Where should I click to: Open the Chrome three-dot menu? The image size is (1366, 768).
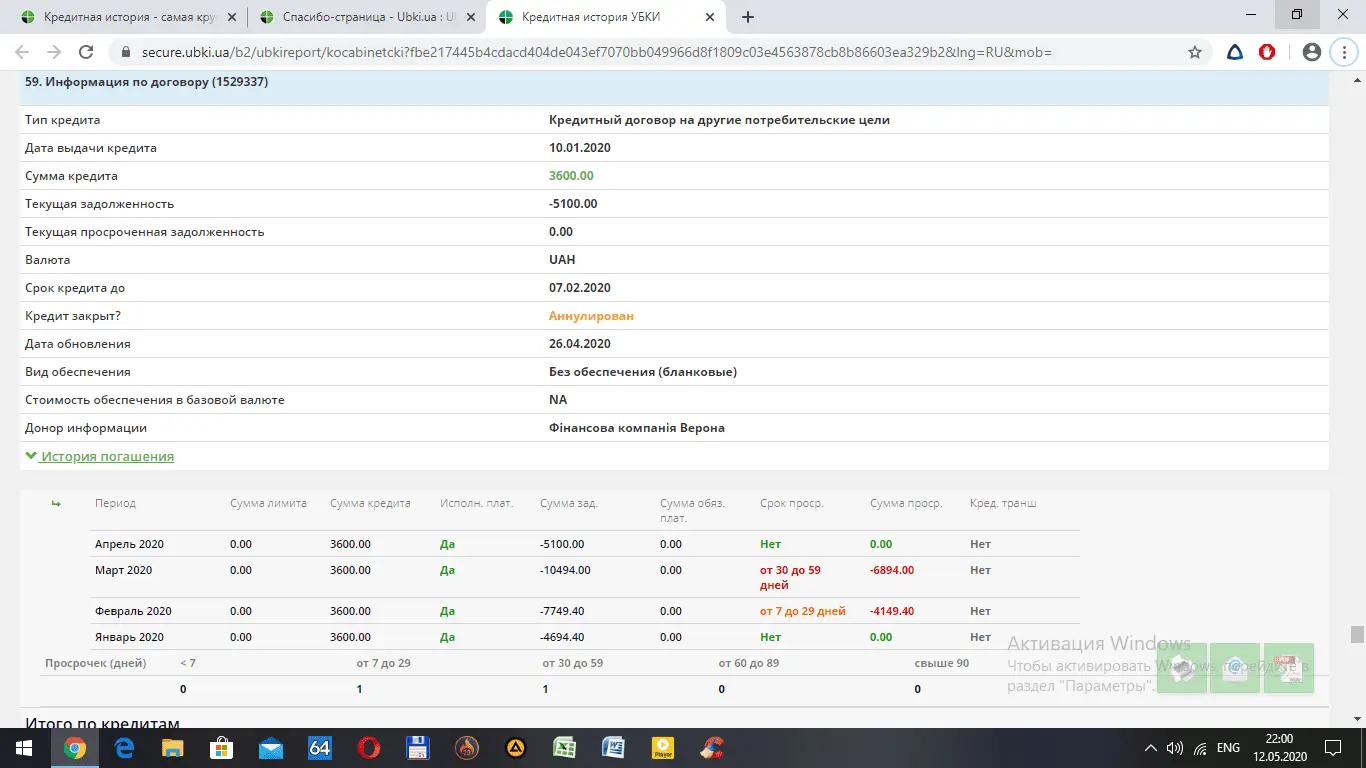point(1343,52)
